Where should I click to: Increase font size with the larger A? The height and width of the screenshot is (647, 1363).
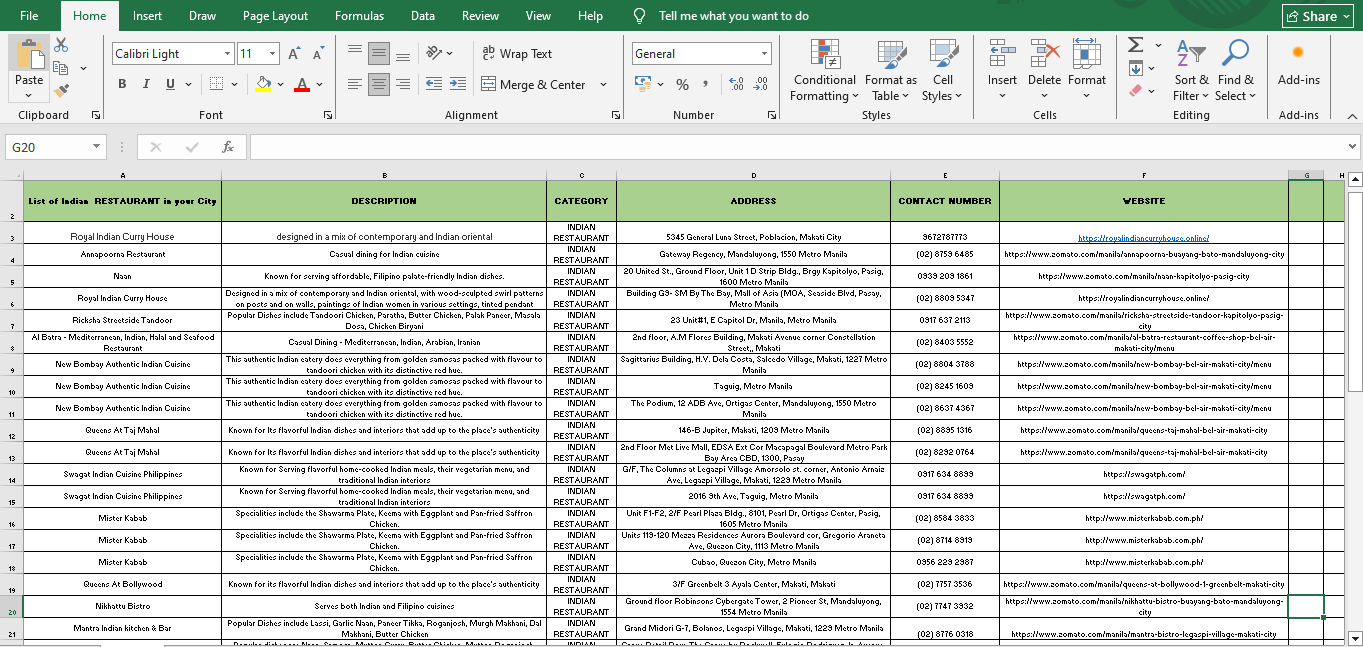(294, 54)
